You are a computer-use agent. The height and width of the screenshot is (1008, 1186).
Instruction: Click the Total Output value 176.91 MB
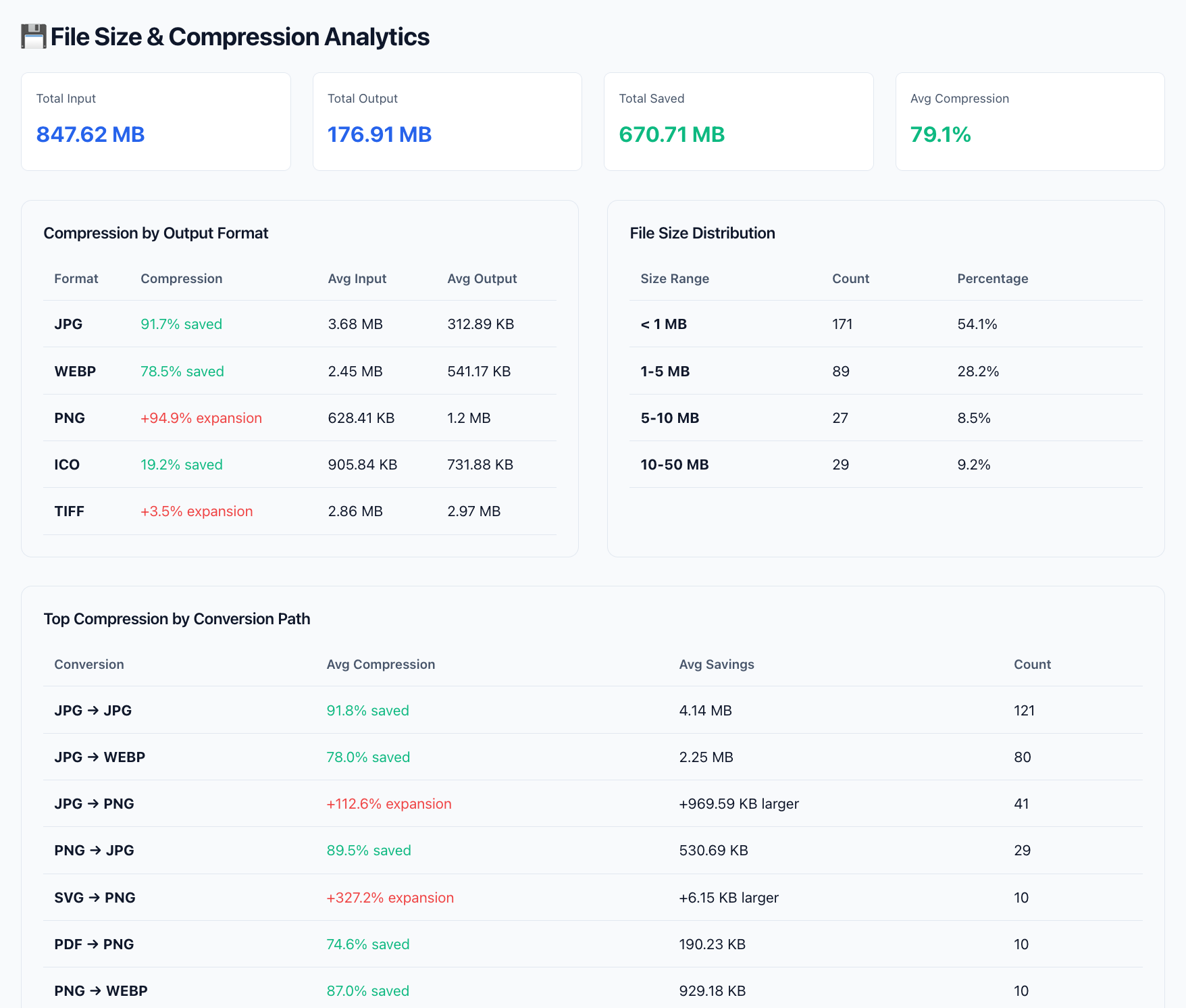click(x=379, y=134)
